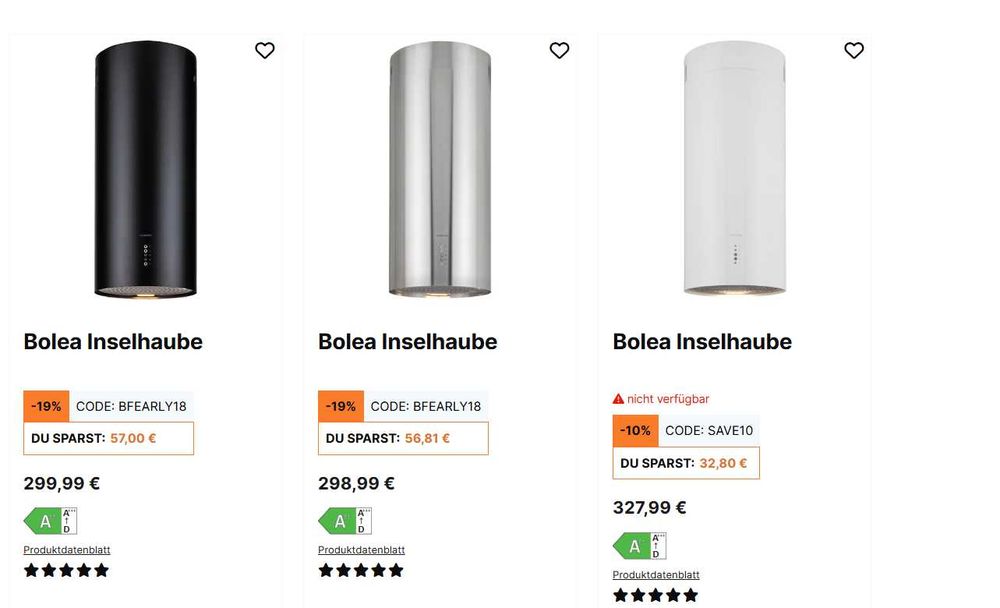Click star rating under the stainless hood
1000x608 pixels.
(361, 571)
